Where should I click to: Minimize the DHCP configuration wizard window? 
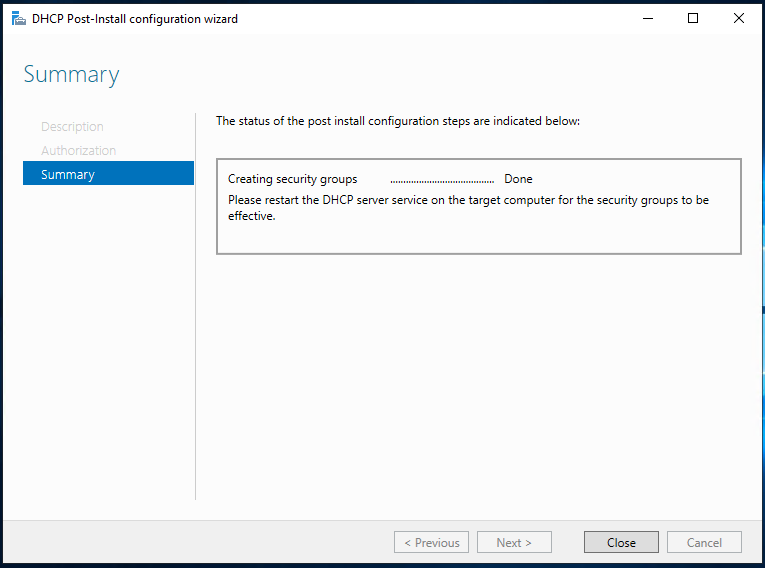647,18
